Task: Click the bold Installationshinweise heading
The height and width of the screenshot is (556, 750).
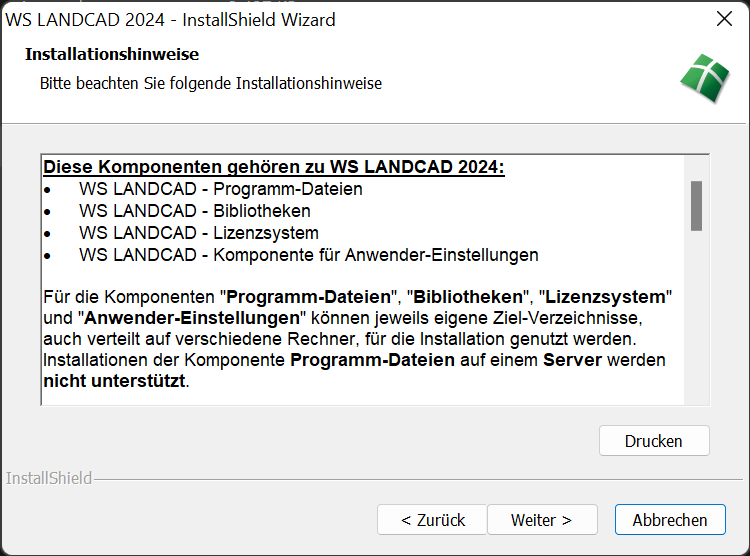Action: pyautogui.click(x=112, y=54)
